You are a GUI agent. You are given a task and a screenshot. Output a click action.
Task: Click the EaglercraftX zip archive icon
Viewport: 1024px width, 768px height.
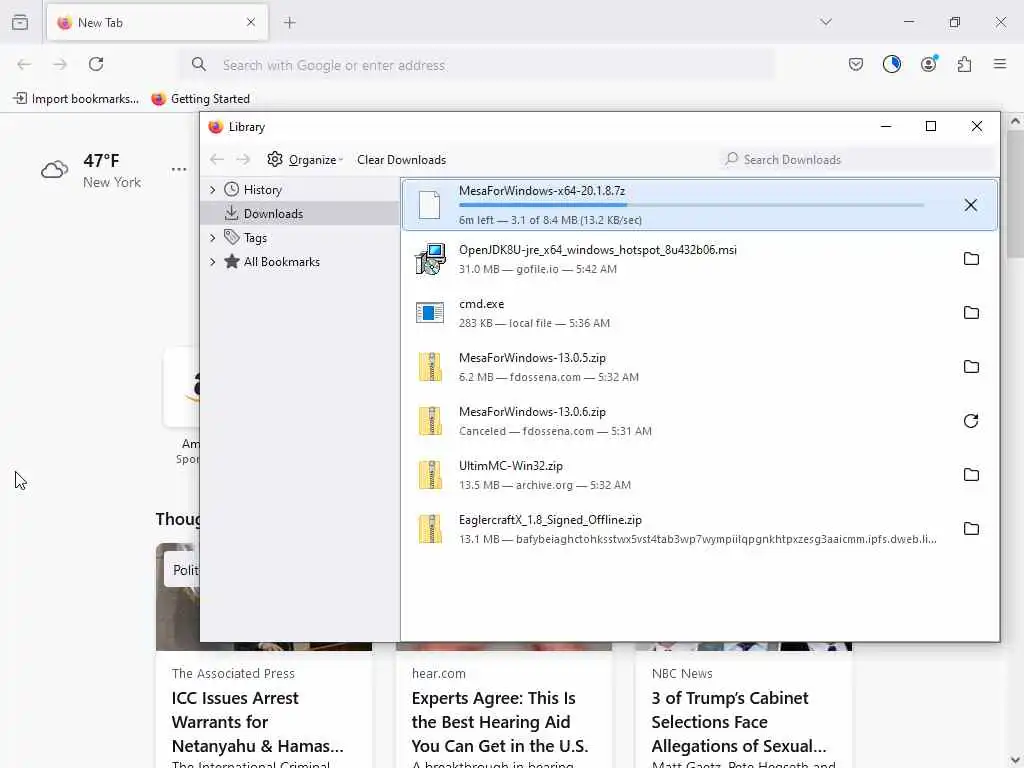[x=430, y=529]
